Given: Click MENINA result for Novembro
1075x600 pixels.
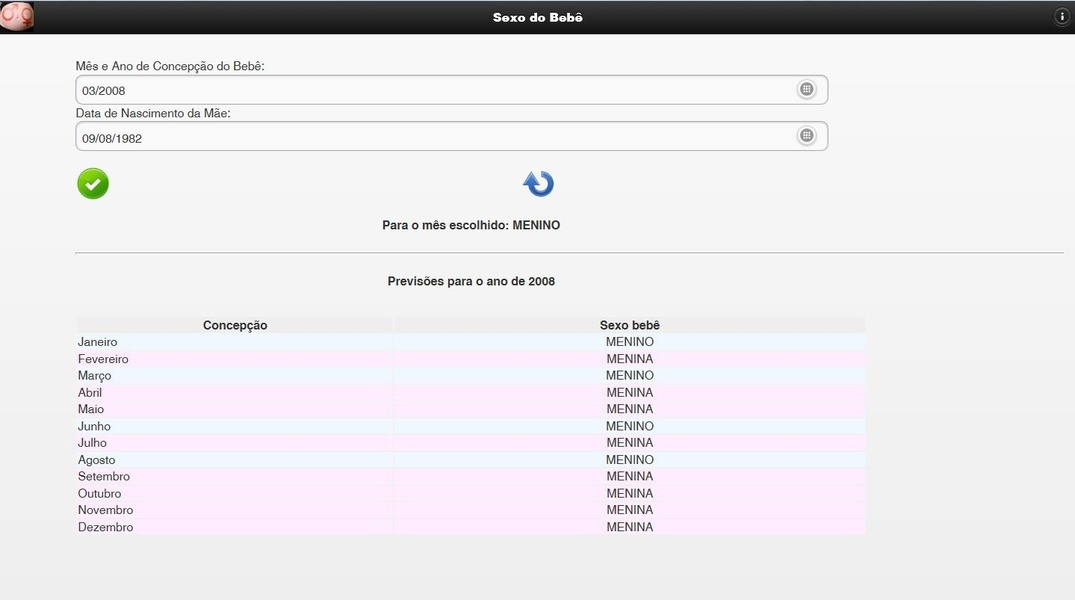Looking at the screenshot, I should [x=629, y=509].
